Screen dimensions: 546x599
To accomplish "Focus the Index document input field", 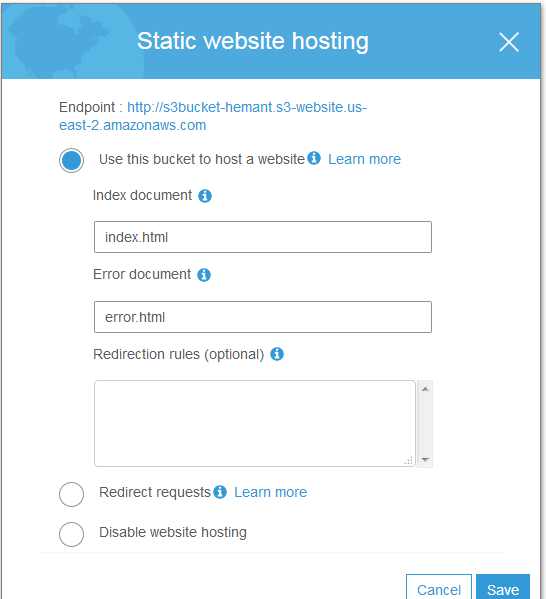I will 263,237.
